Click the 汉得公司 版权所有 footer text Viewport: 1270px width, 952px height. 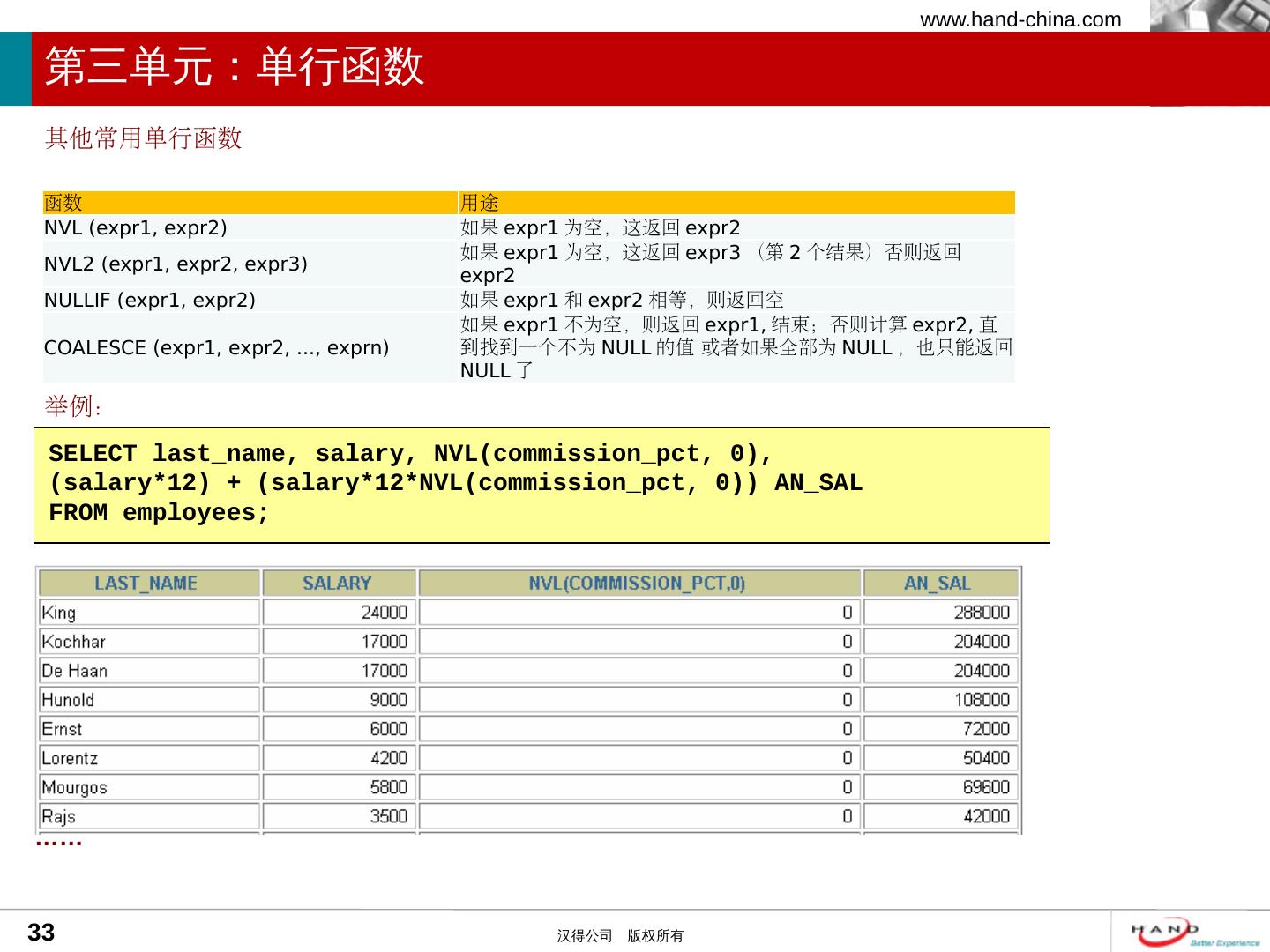tap(620, 936)
